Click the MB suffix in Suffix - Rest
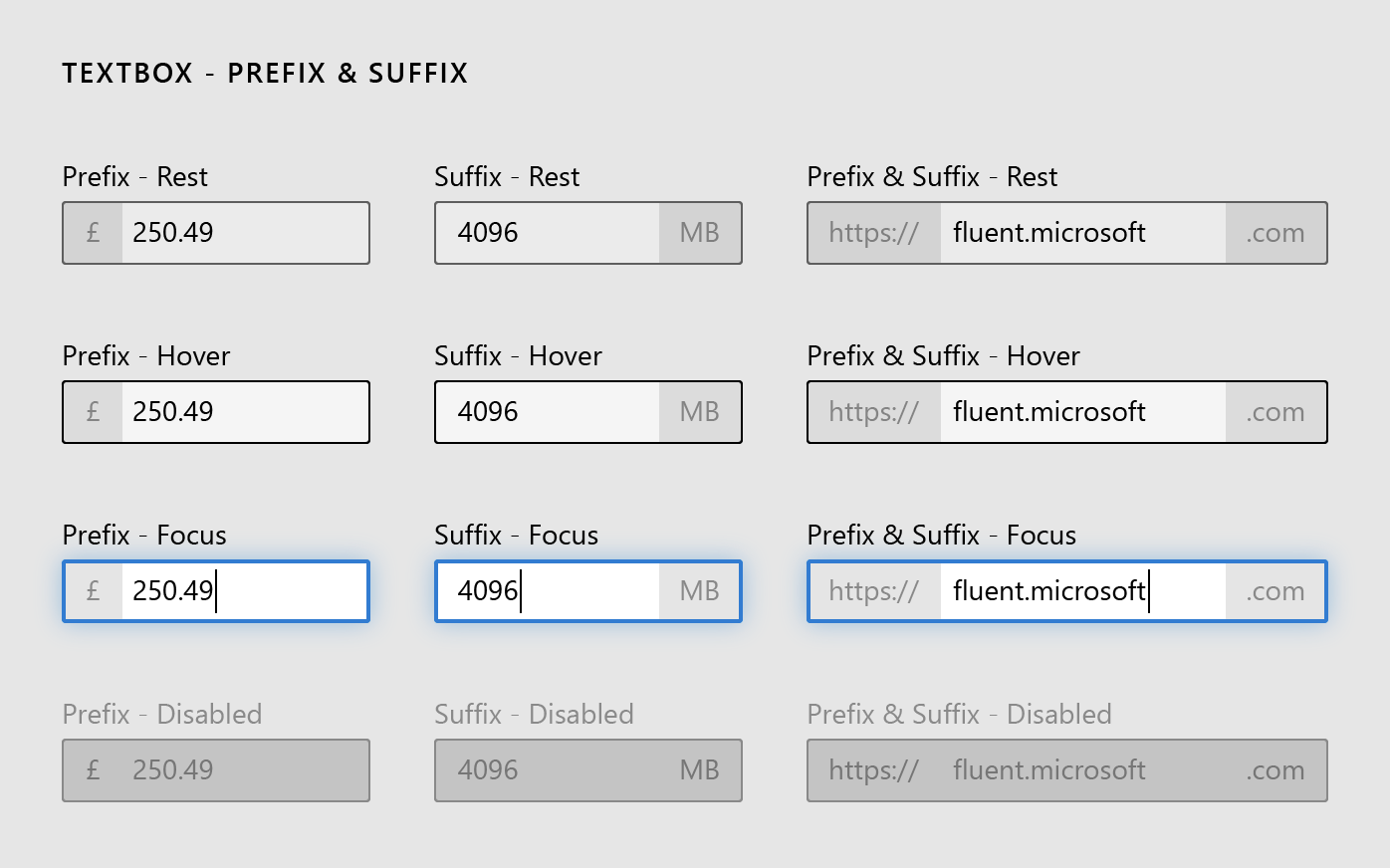The image size is (1390, 868). [700, 233]
